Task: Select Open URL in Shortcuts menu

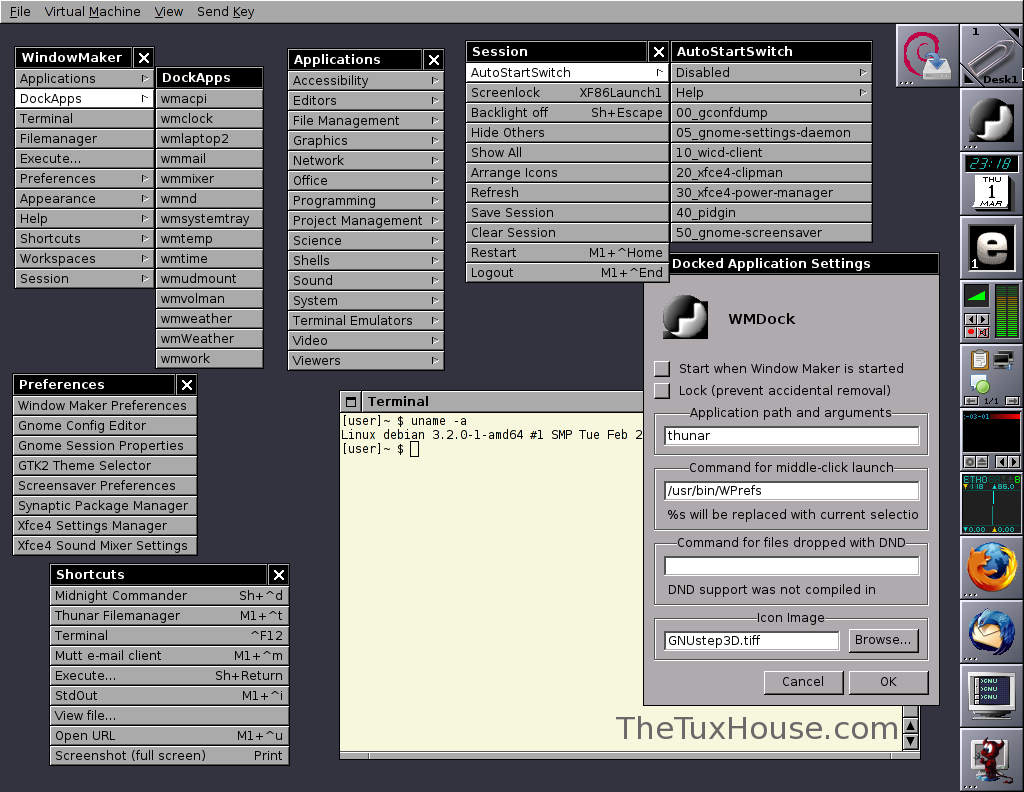Action: (x=169, y=736)
